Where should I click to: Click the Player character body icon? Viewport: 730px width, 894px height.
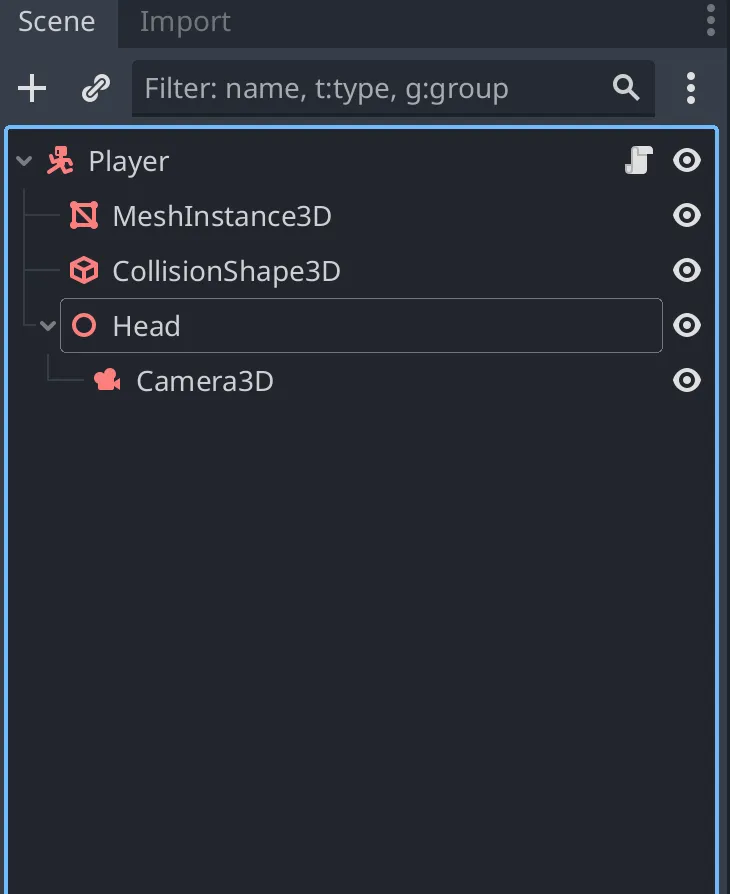click(61, 161)
